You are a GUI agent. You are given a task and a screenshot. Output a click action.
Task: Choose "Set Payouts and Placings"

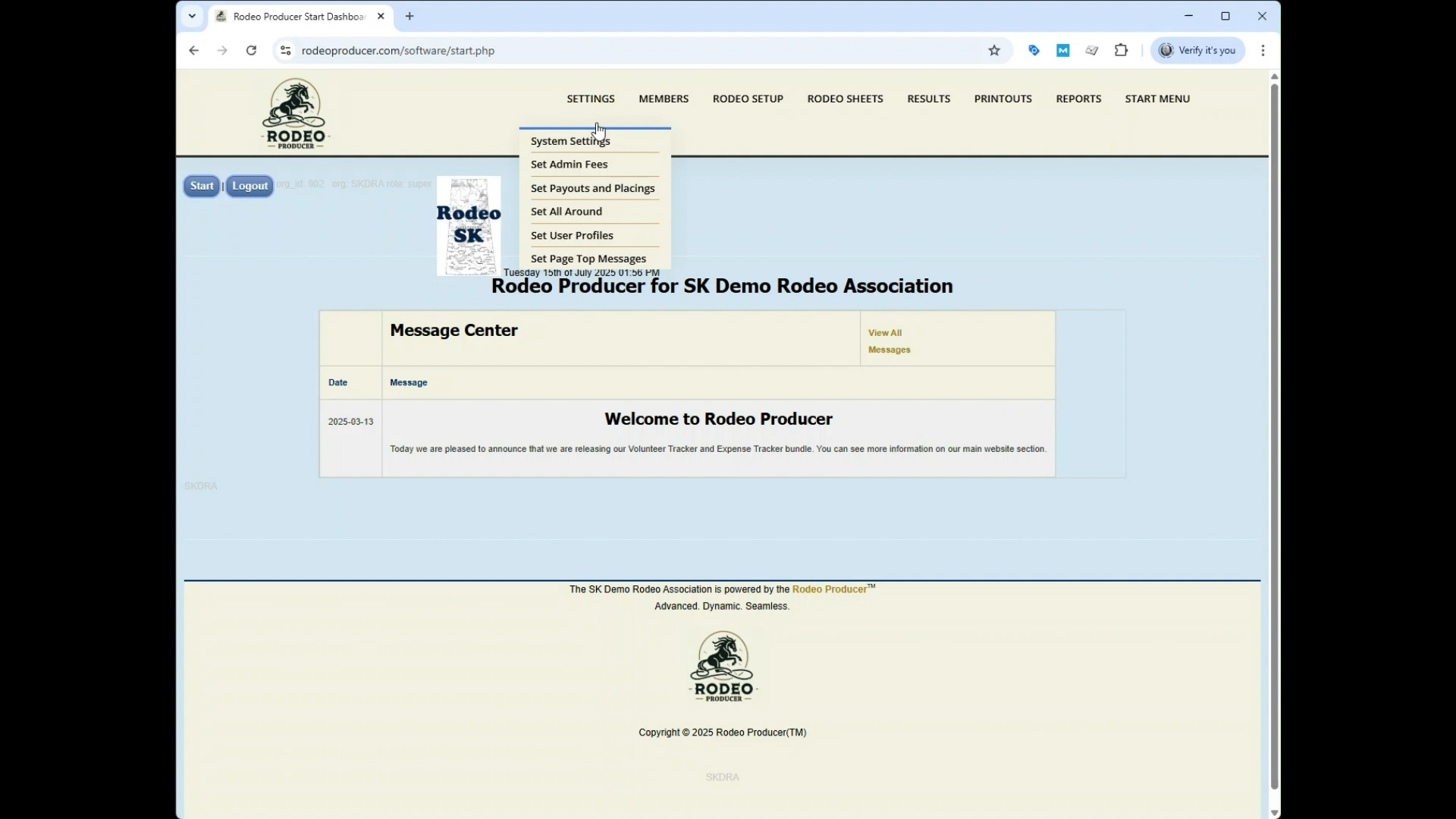pos(592,188)
